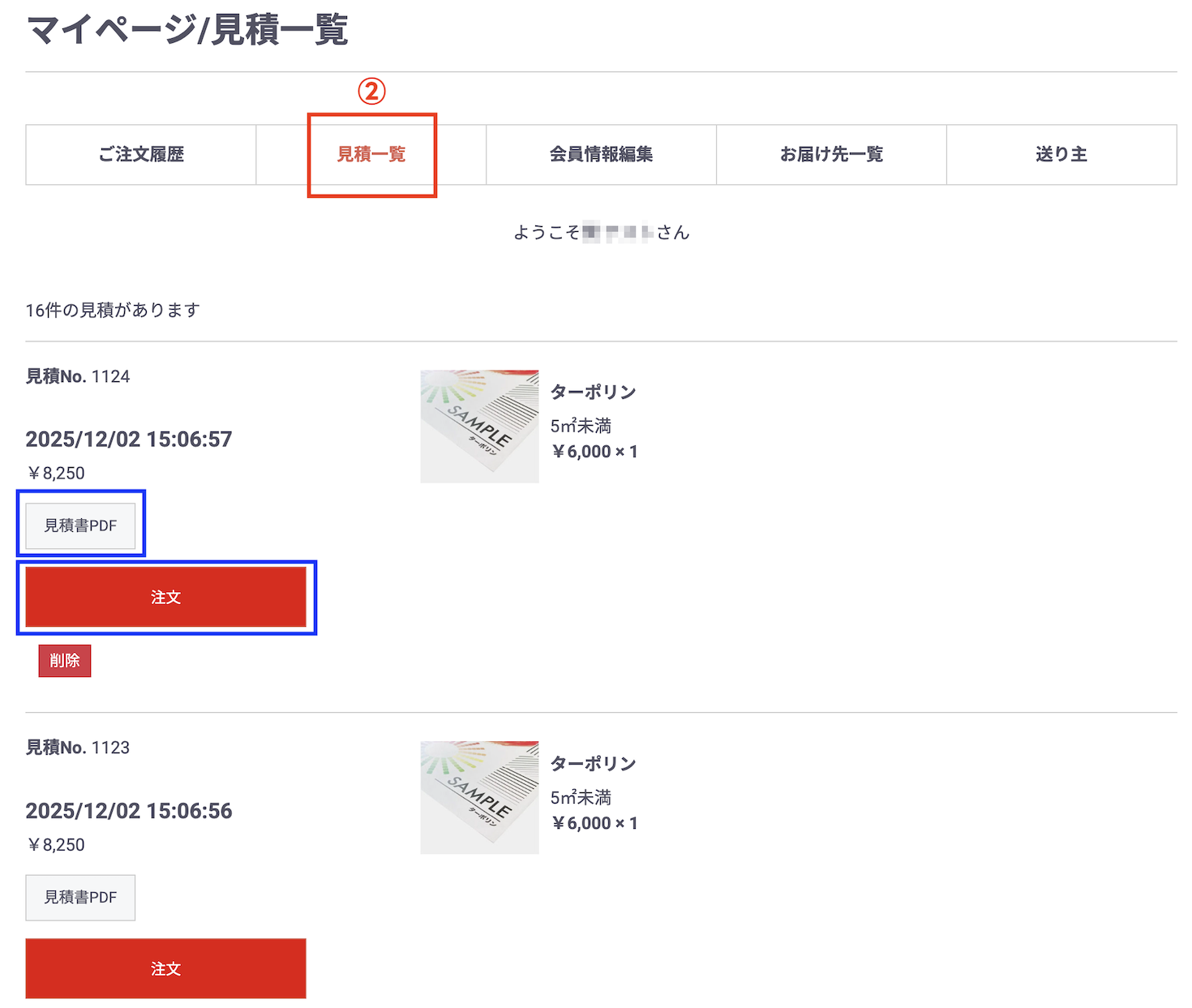Delete estimate No. 1124 with 削除
Image resolution: width=1192 pixels, height=1008 pixels.
[65, 660]
